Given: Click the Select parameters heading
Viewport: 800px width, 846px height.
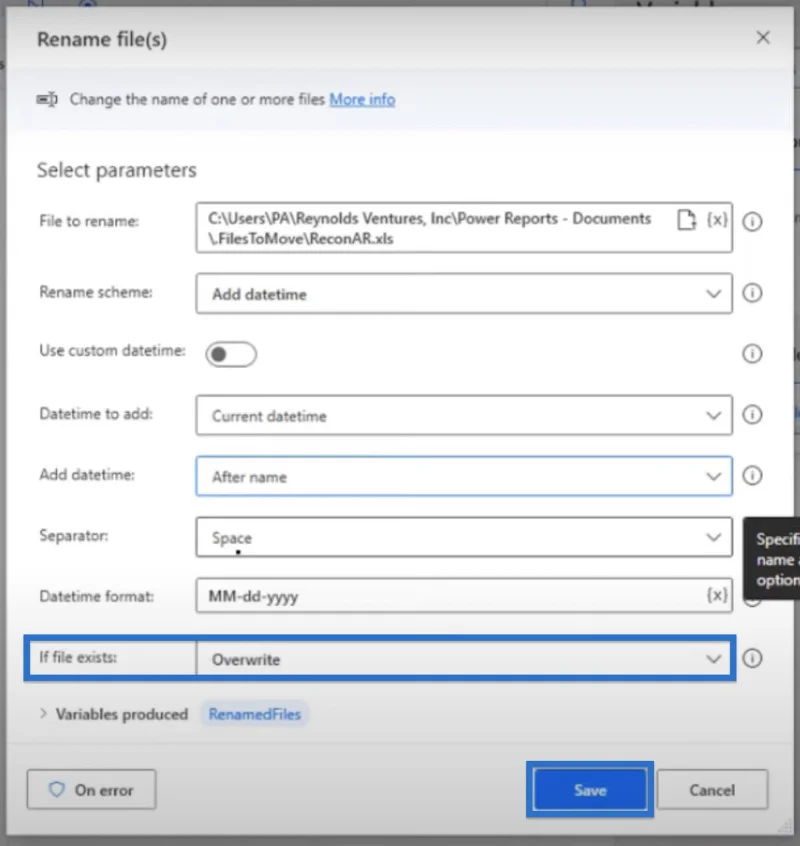Looking at the screenshot, I should tap(117, 170).
